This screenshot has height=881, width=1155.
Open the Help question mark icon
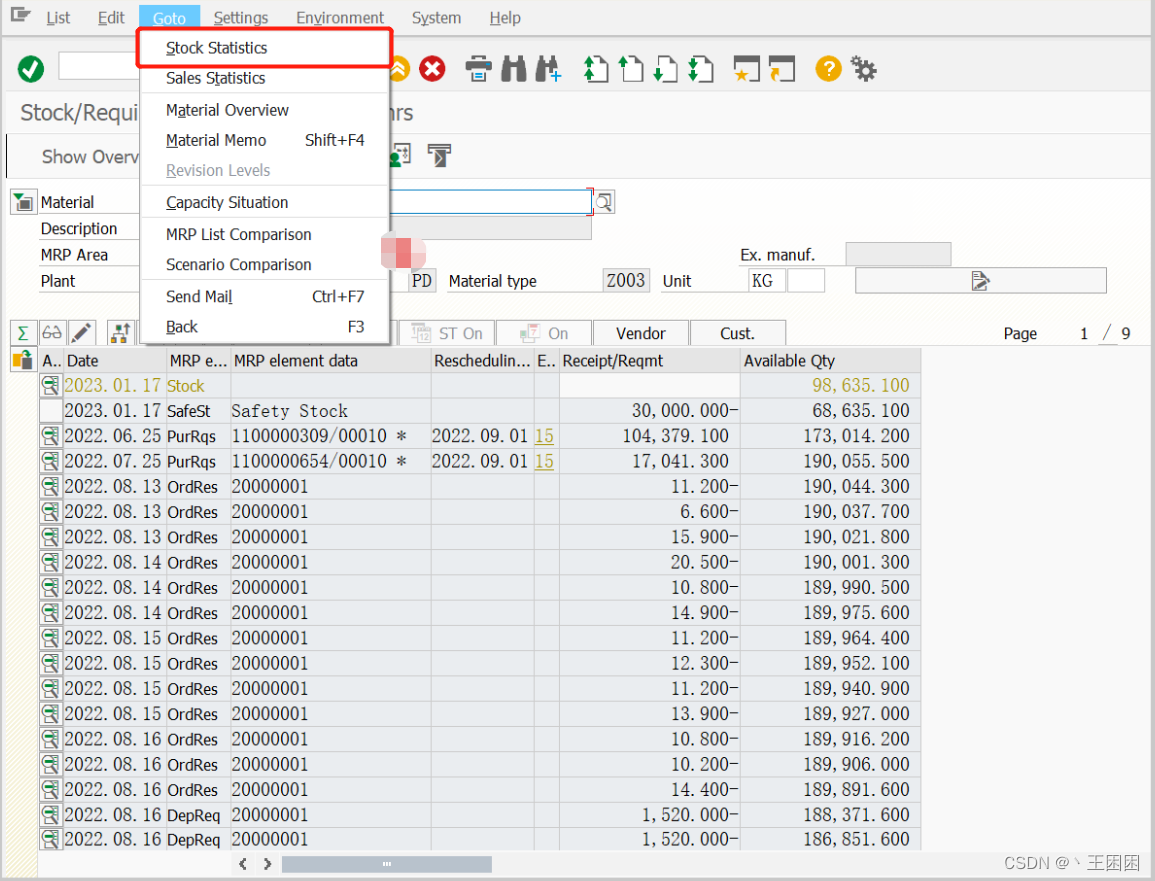click(827, 69)
